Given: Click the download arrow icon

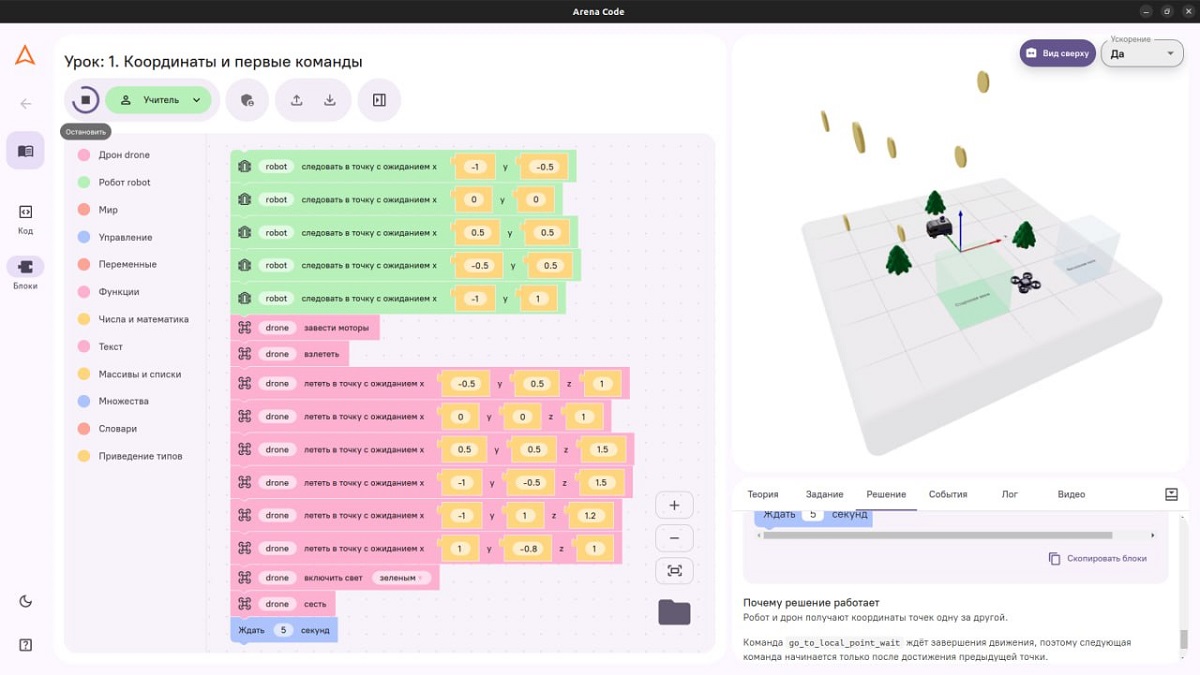Looking at the screenshot, I should click(330, 100).
